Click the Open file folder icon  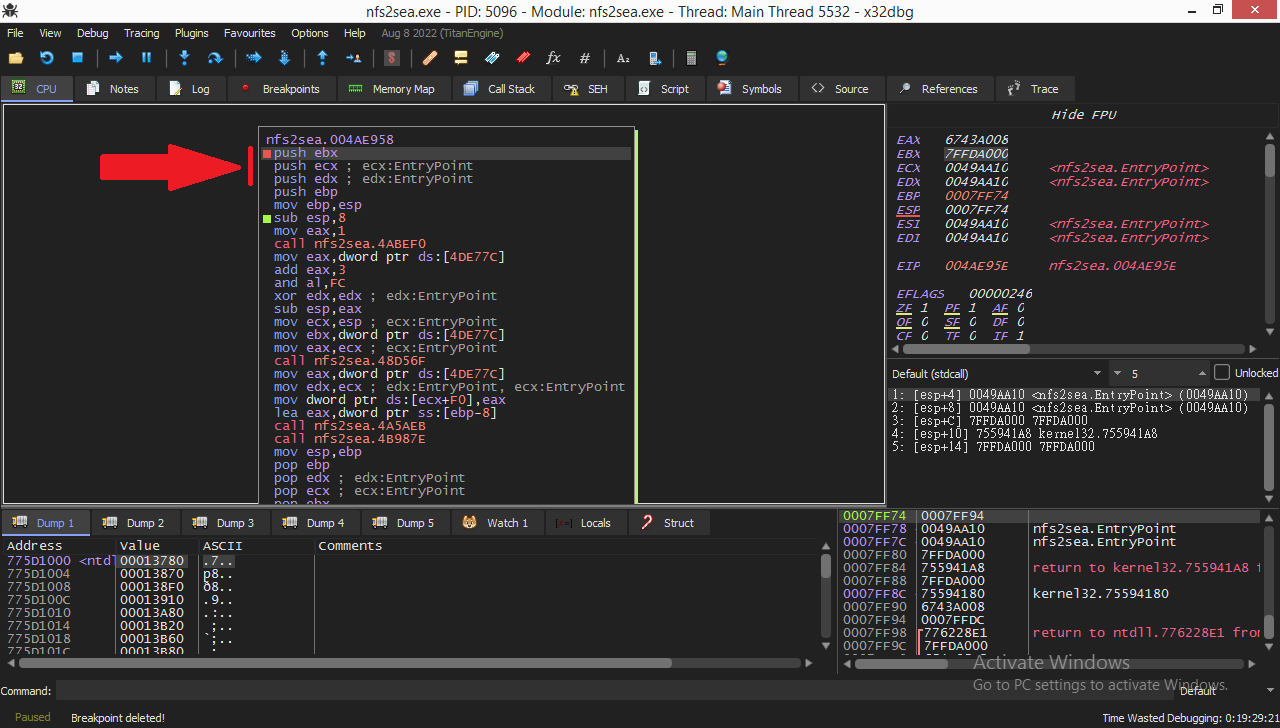click(16, 58)
